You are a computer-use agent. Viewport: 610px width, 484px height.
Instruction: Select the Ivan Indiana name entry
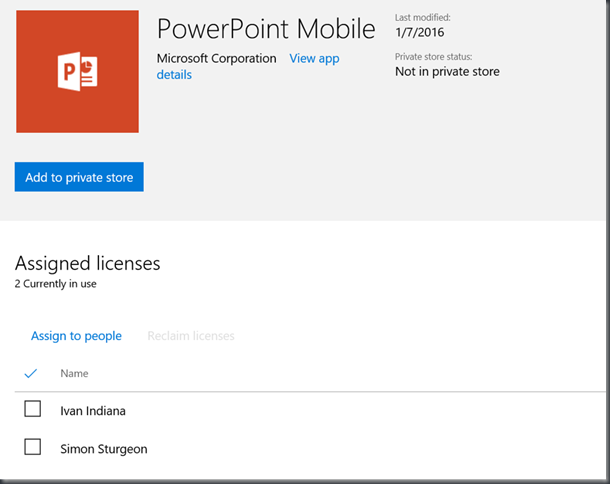[x=93, y=411]
